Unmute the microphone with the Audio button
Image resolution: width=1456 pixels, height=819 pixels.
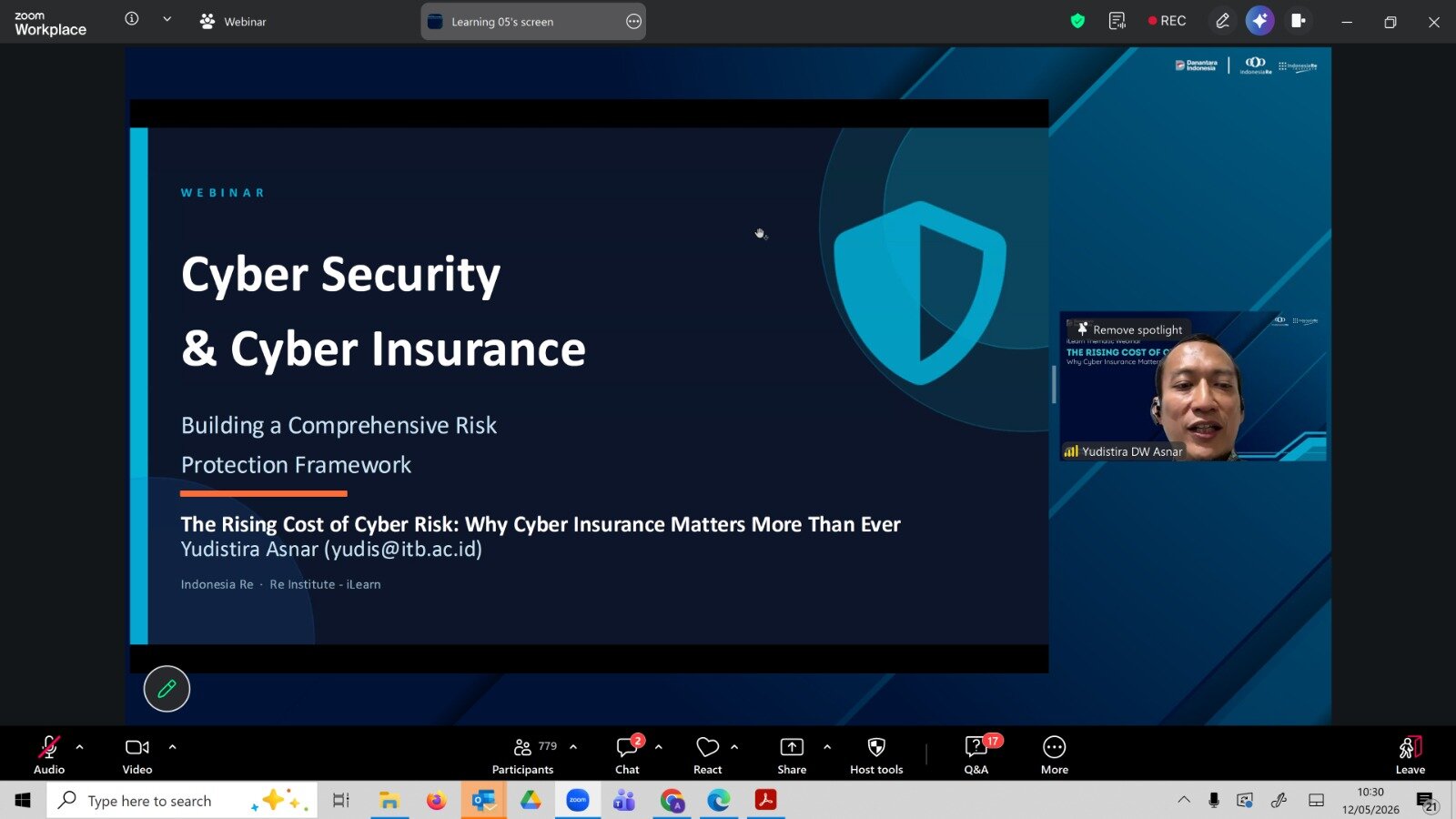tap(49, 754)
